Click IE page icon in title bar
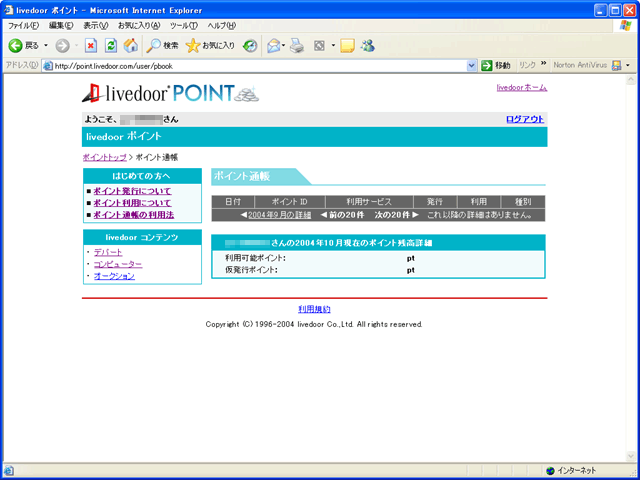Viewport: 640px width, 480px height. 8,10
